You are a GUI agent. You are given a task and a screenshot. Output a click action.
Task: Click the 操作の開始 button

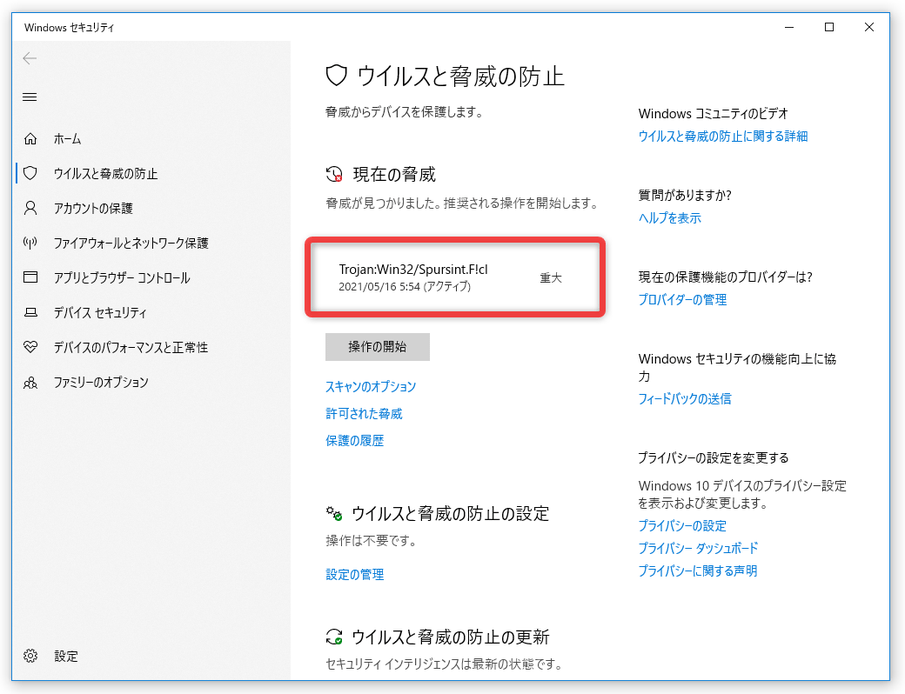point(377,346)
